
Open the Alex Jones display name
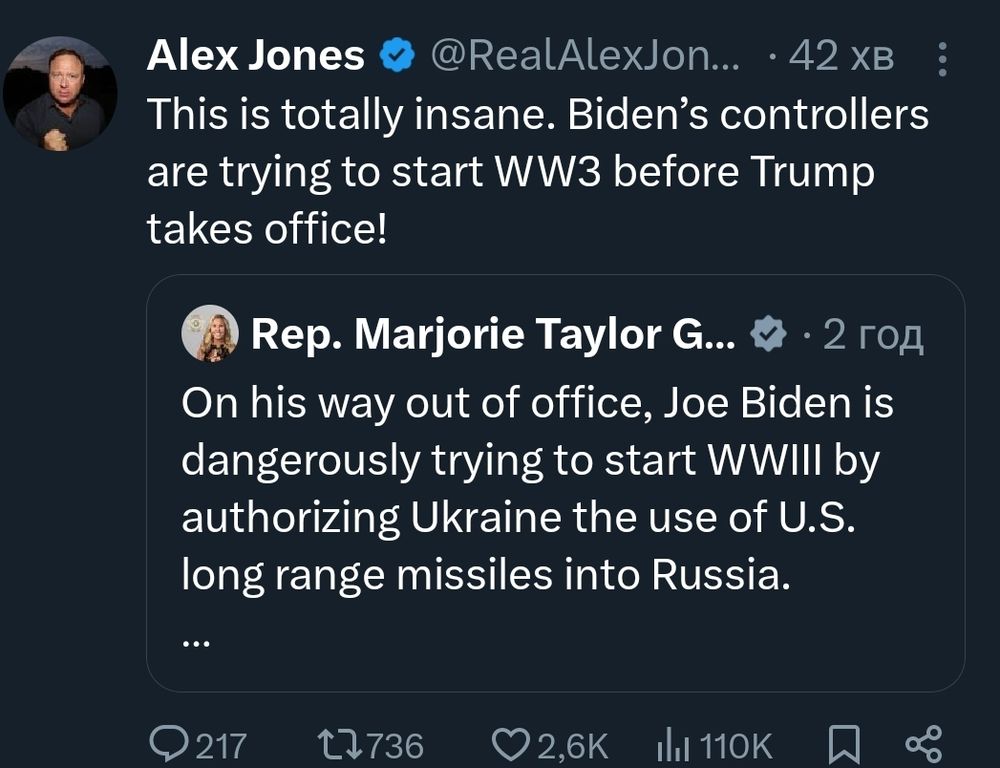point(255,57)
